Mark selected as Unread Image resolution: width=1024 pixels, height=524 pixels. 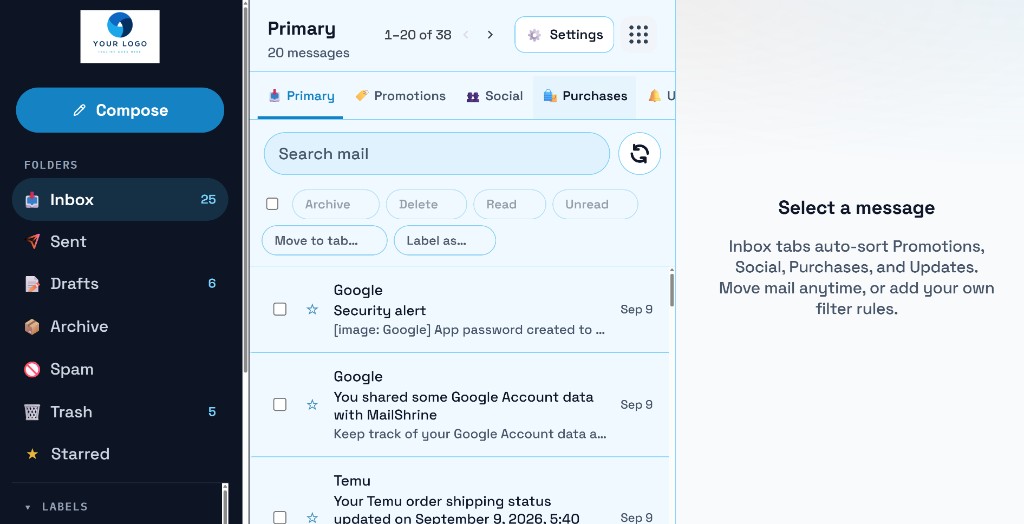coord(595,205)
